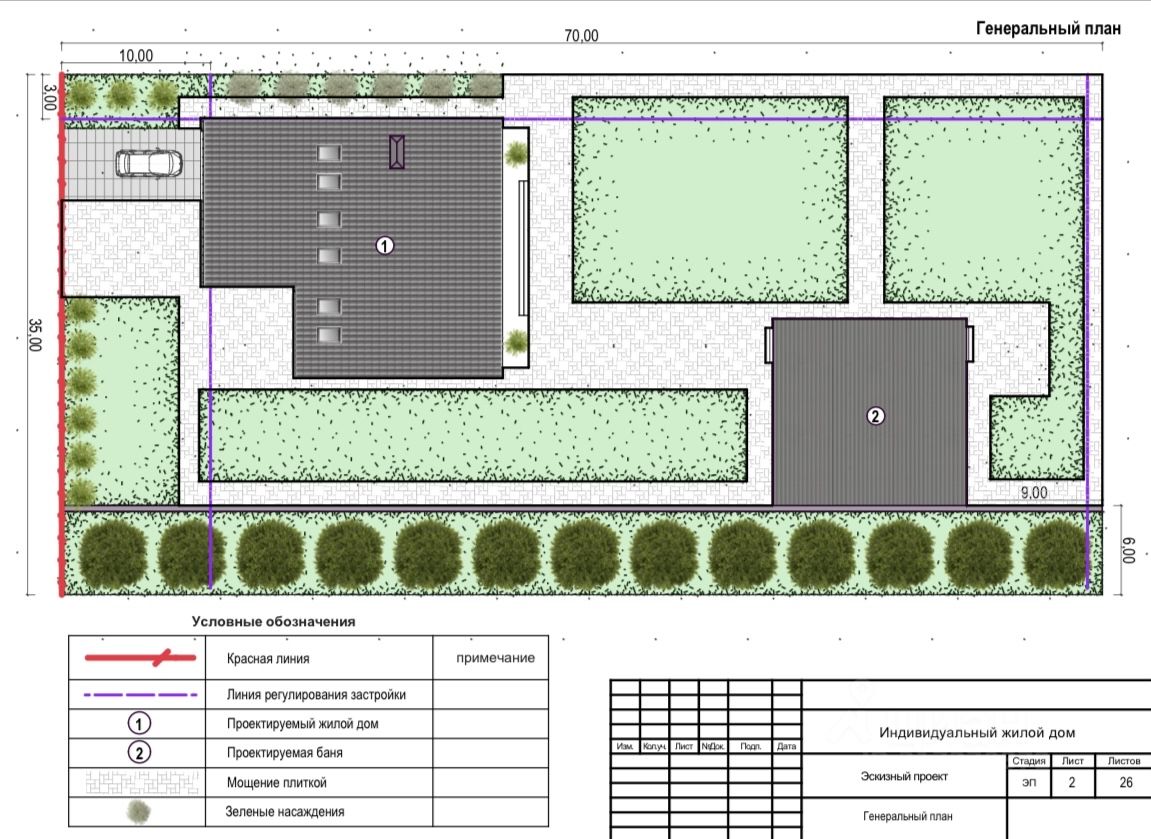Click the bathhouse building roof

pyautogui.click(x=869, y=413)
